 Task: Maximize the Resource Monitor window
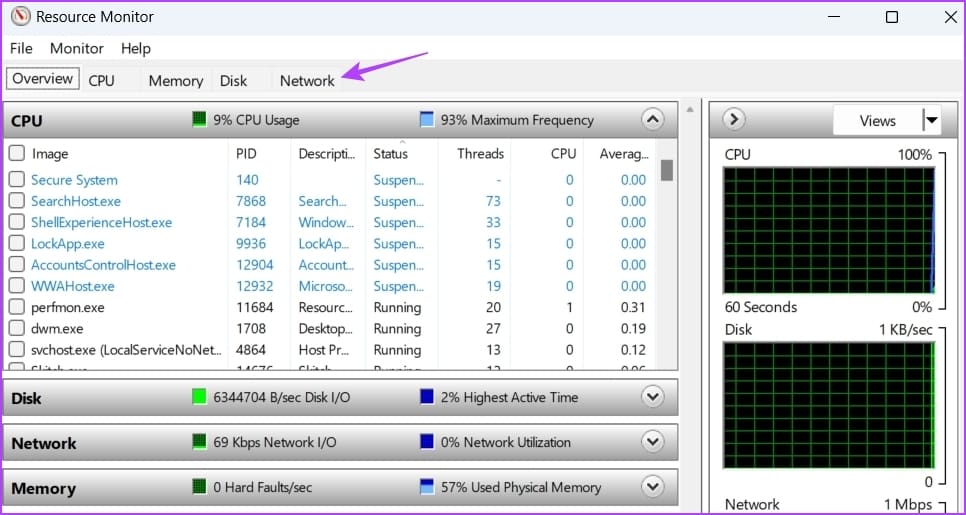891,17
